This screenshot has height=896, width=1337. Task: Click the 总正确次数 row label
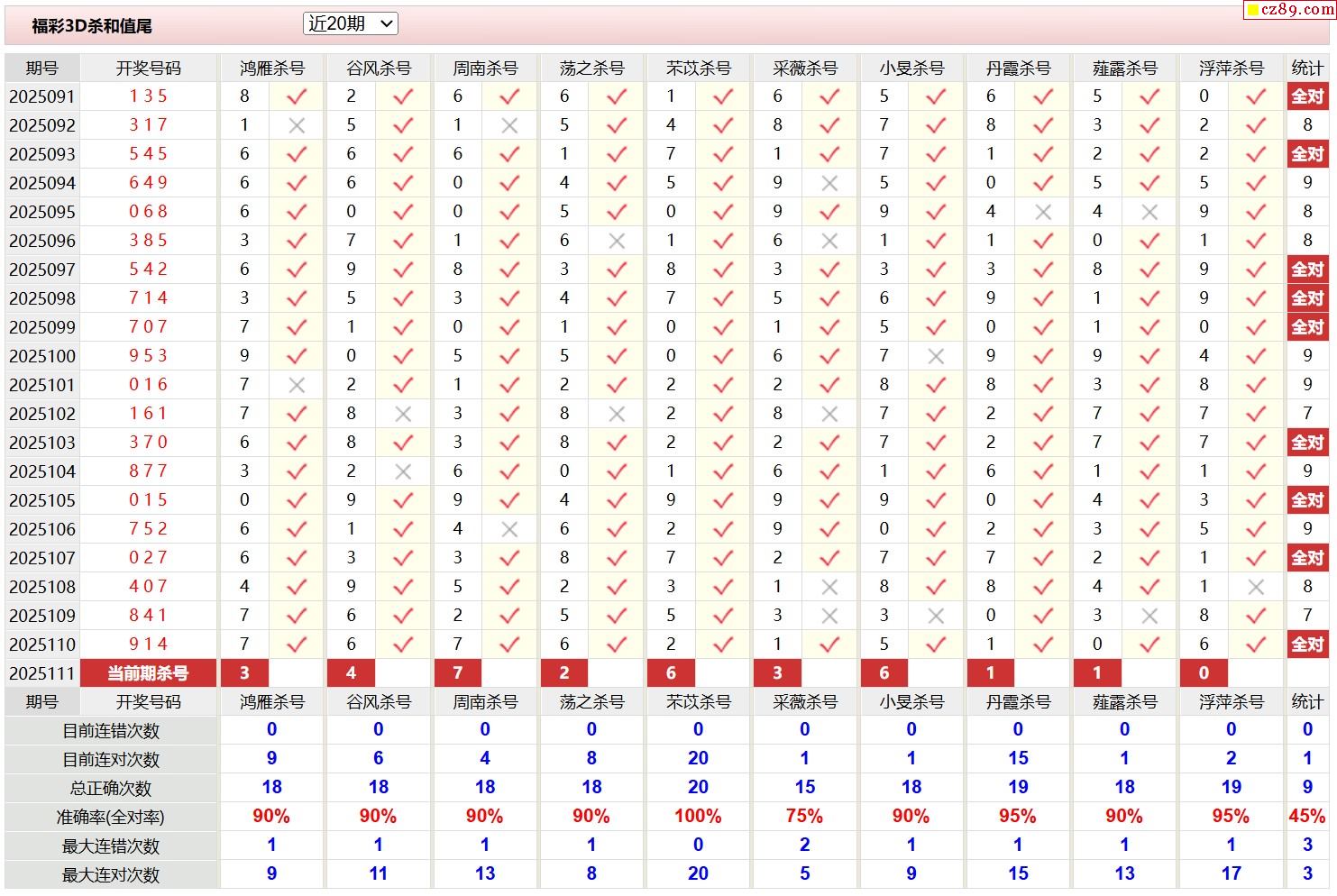(111, 789)
